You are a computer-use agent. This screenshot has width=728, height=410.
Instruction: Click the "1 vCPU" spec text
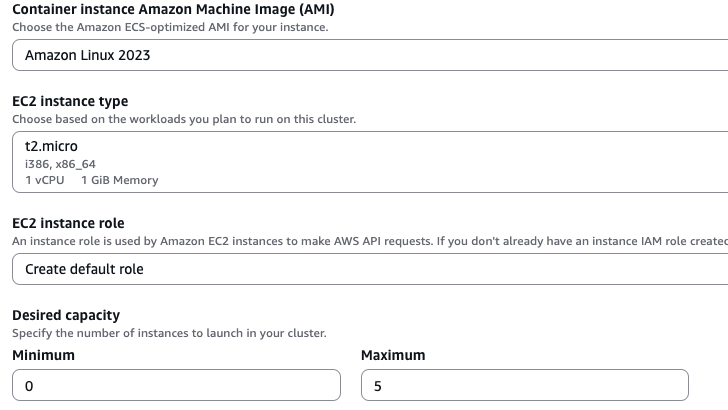tap(45, 180)
